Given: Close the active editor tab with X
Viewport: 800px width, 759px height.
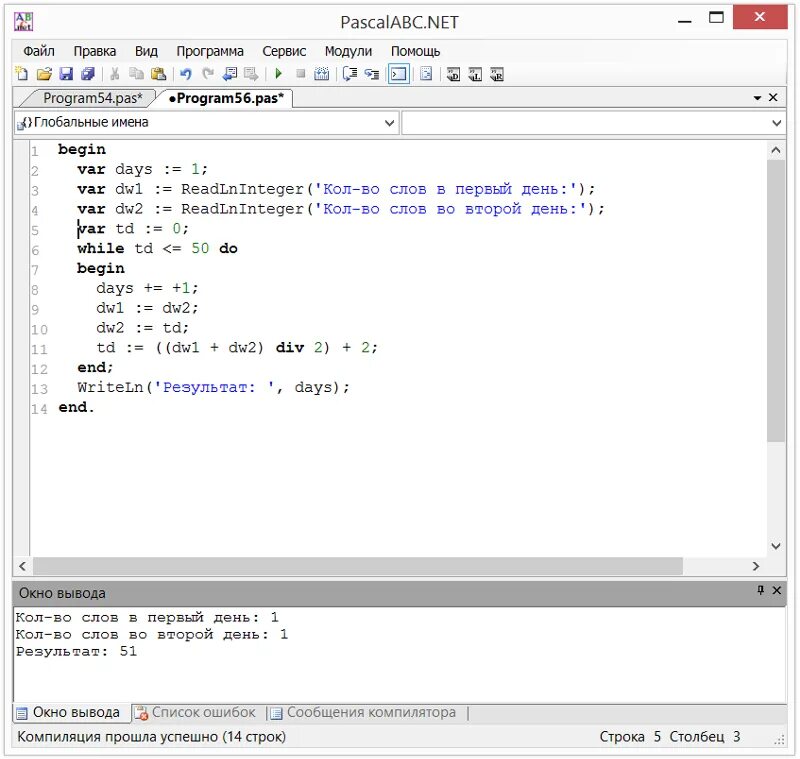Looking at the screenshot, I should [773, 97].
